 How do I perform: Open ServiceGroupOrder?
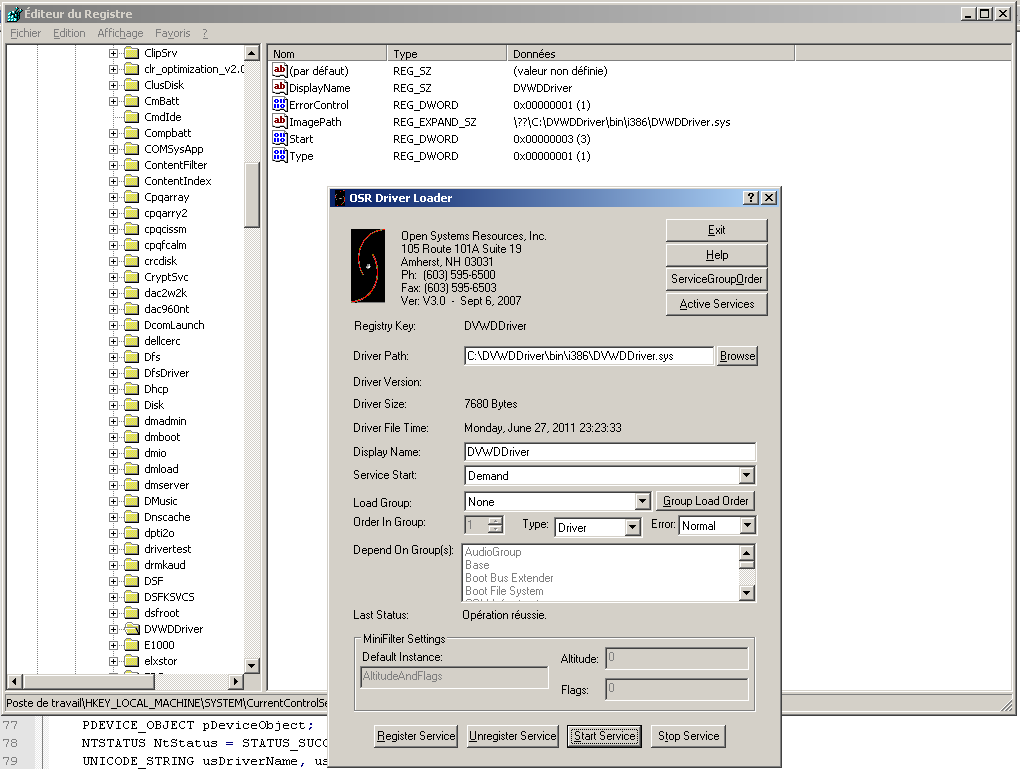pos(716,279)
